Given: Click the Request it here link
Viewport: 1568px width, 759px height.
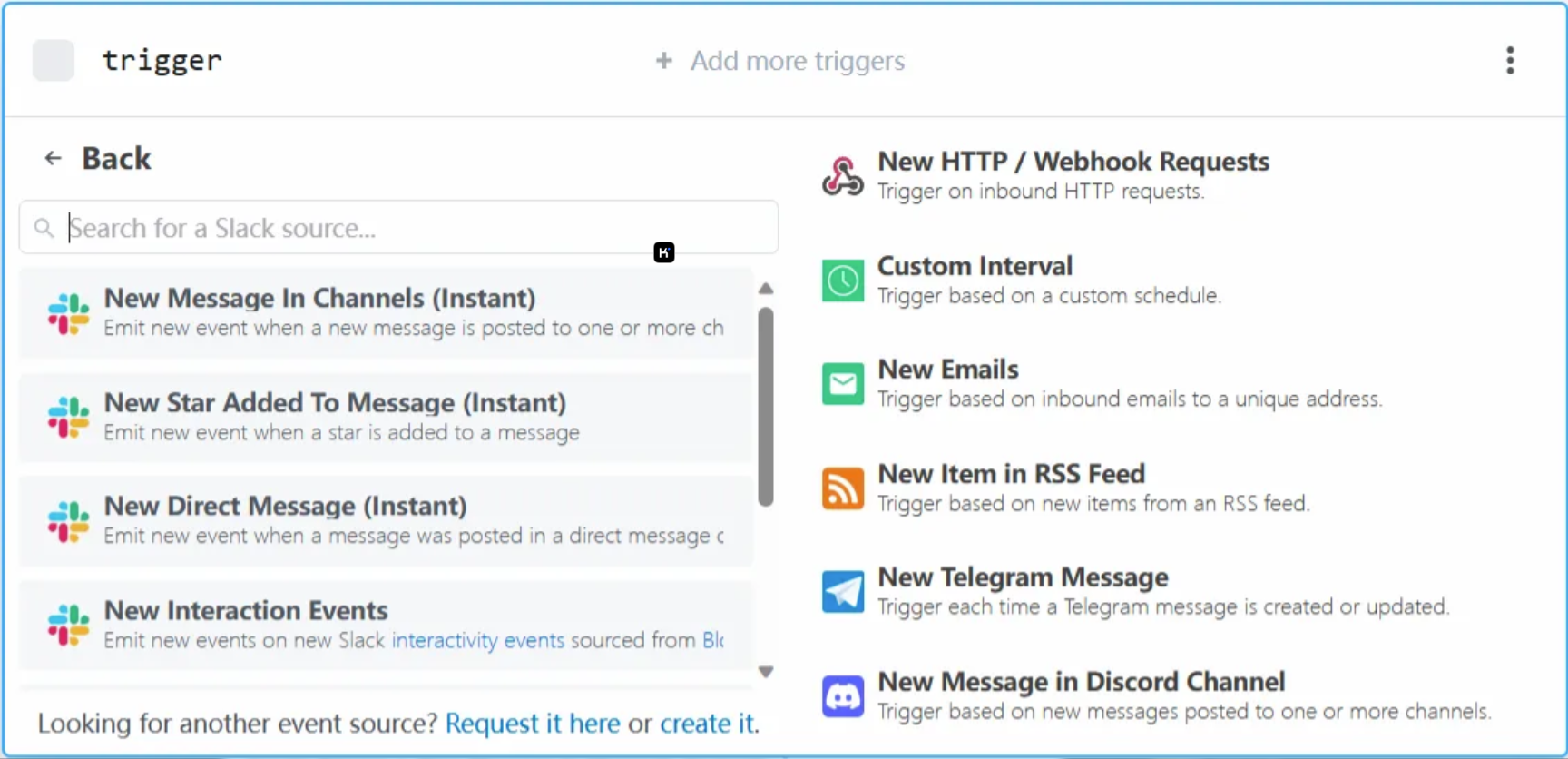Looking at the screenshot, I should click(533, 724).
